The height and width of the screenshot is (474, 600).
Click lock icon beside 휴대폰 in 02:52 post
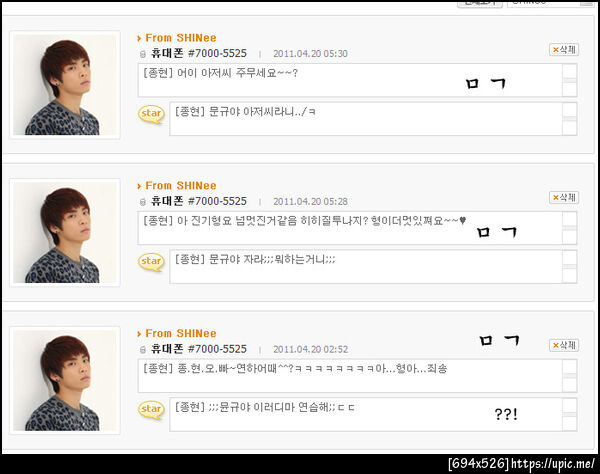point(143,350)
